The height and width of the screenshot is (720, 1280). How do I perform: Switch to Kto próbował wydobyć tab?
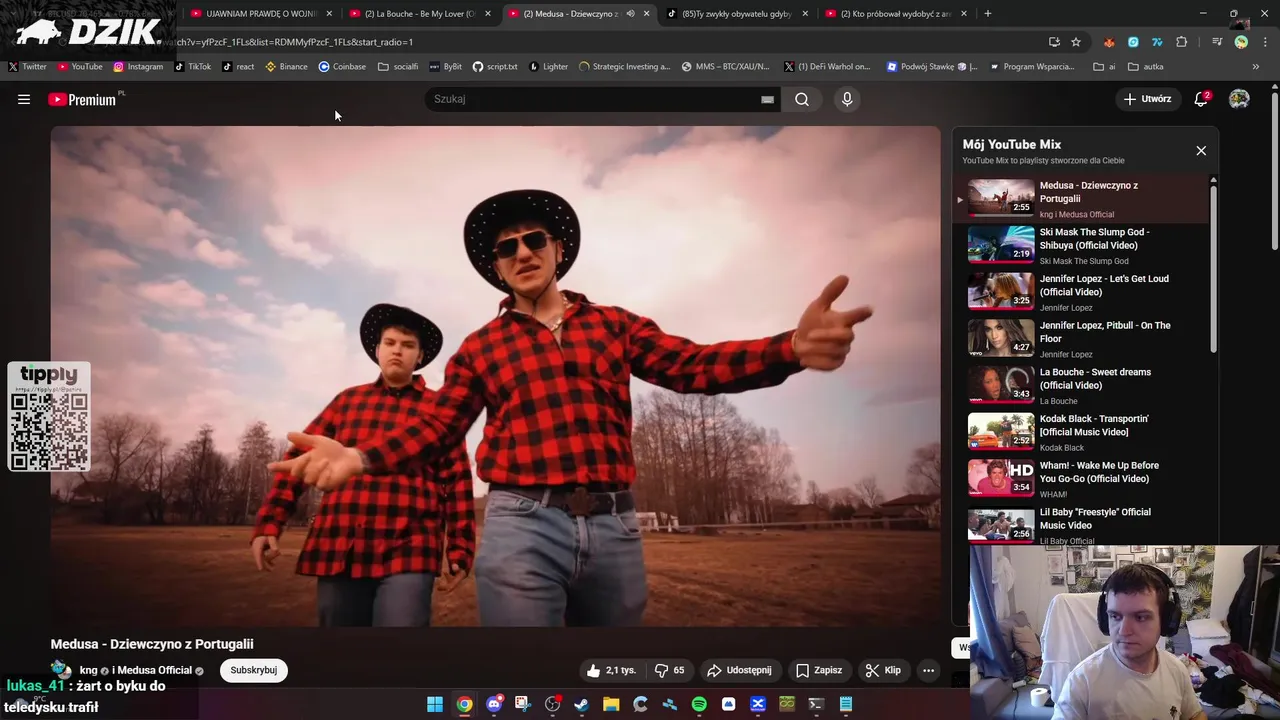point(896,13)
